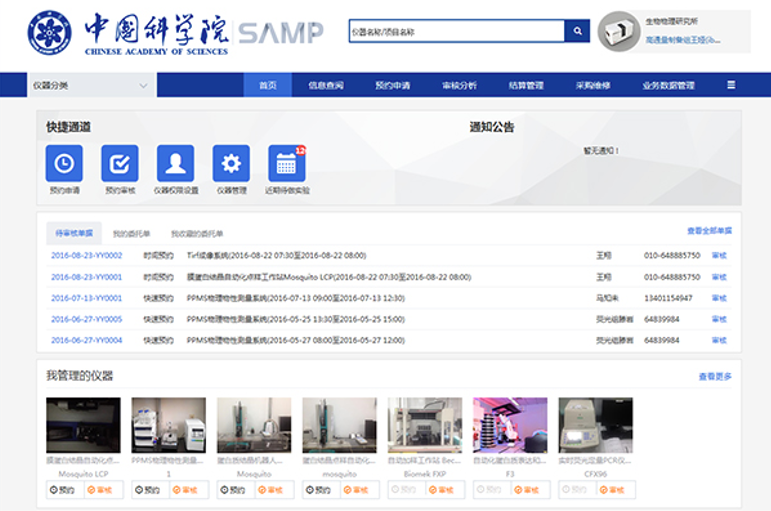
Task: Expand the 仪器分类 dropdown
Action: [91, 86]
